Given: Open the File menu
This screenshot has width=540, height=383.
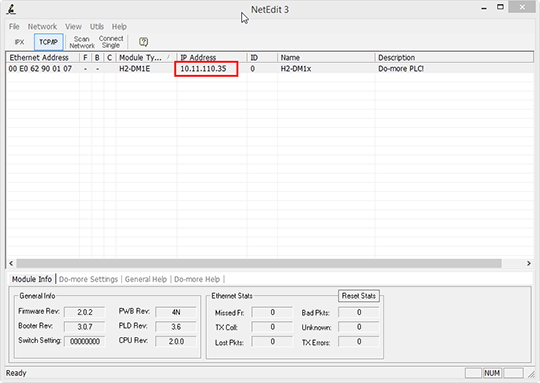Looking at the screenshot, I should click(14, 27).
